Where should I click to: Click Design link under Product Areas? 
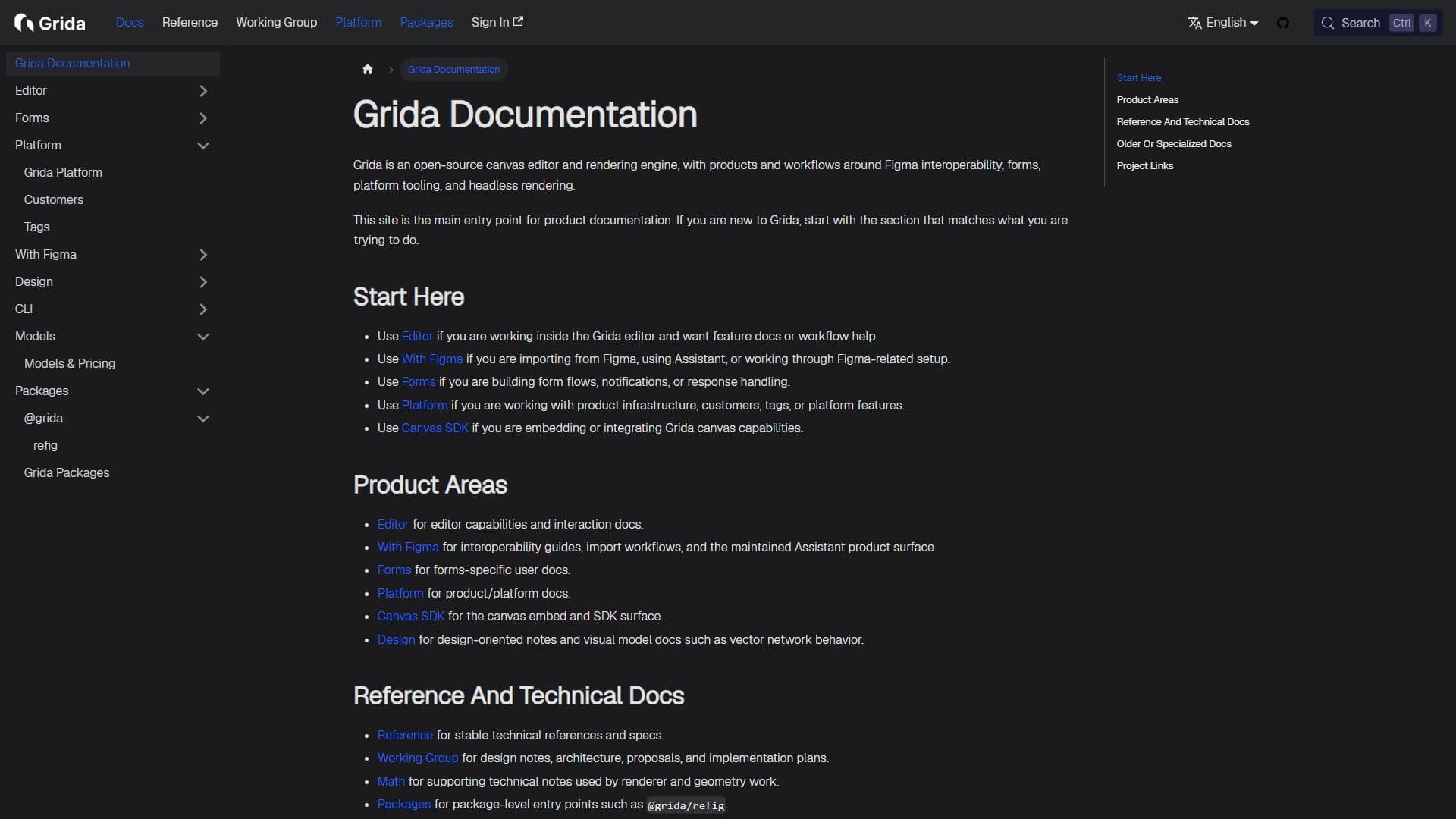click(x=397, y=640)
